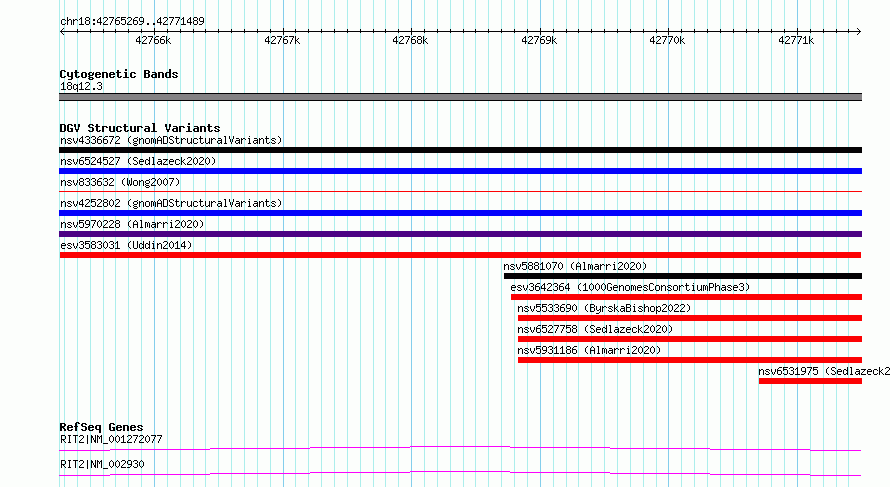Click the RIT2|NM_002930 gene label
The height and width of the screenshot is (487, 890).
tap(102, 464)
